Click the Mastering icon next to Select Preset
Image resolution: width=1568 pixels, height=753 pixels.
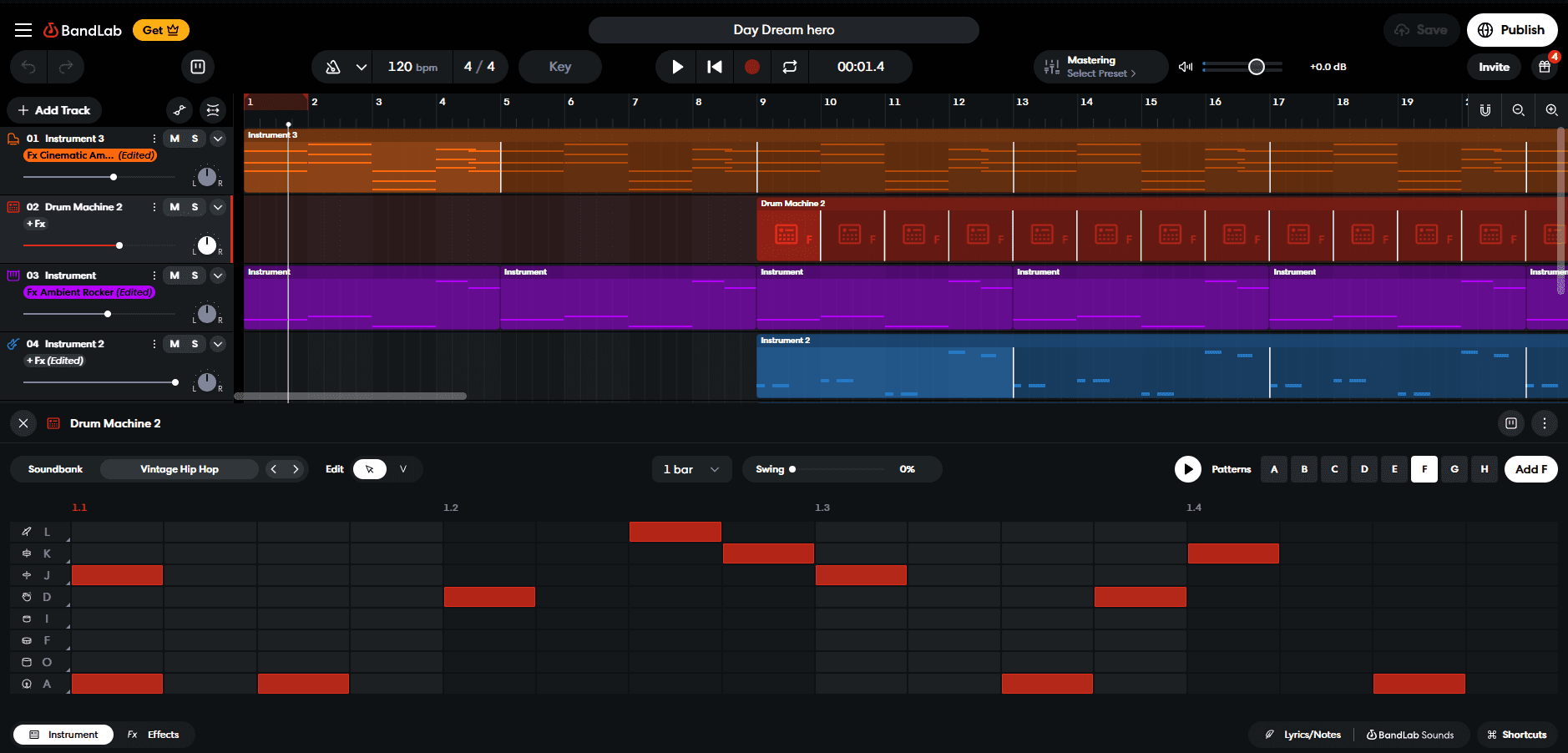(1050, 67)
